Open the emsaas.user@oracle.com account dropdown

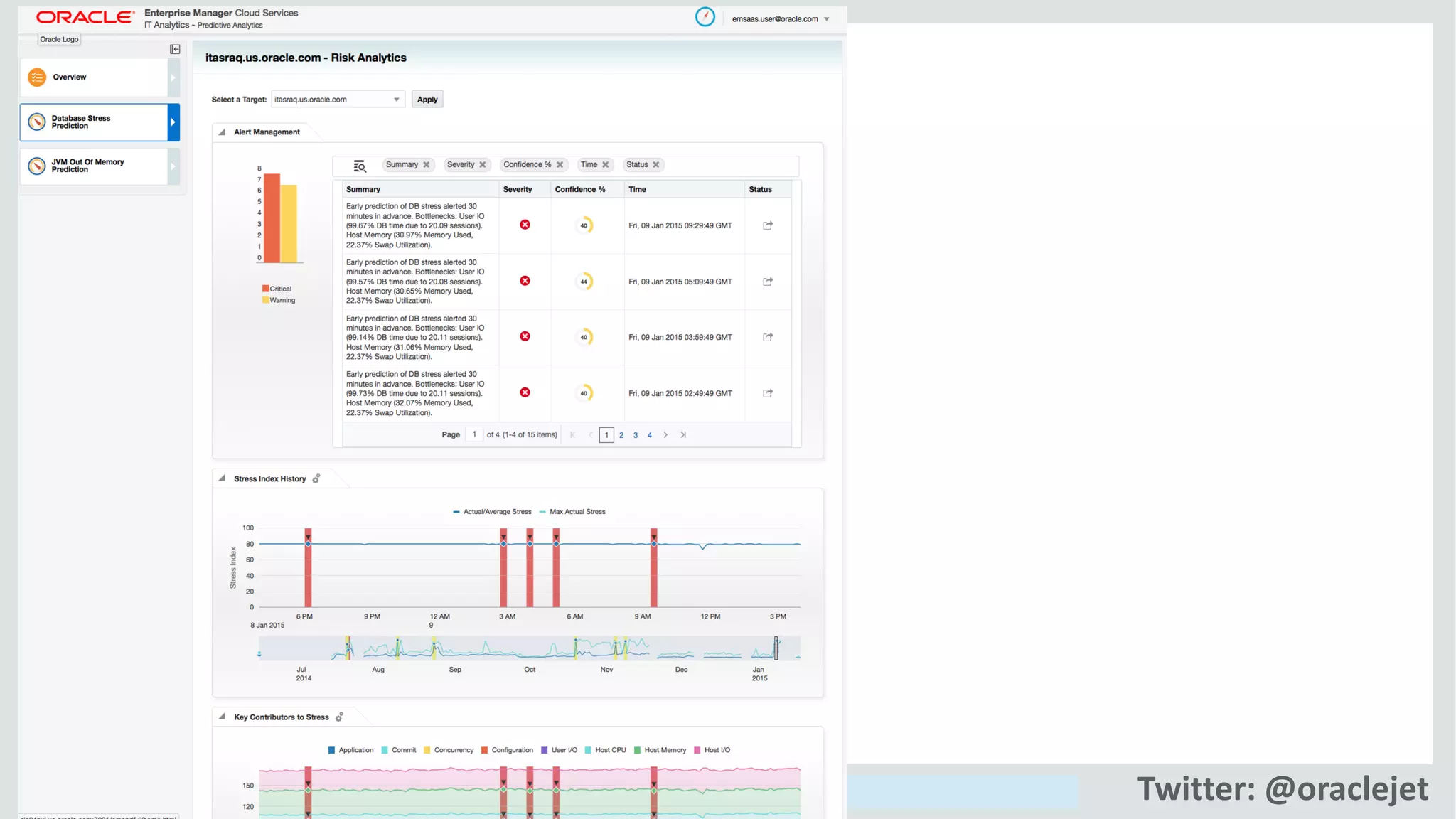pos(781,19)
